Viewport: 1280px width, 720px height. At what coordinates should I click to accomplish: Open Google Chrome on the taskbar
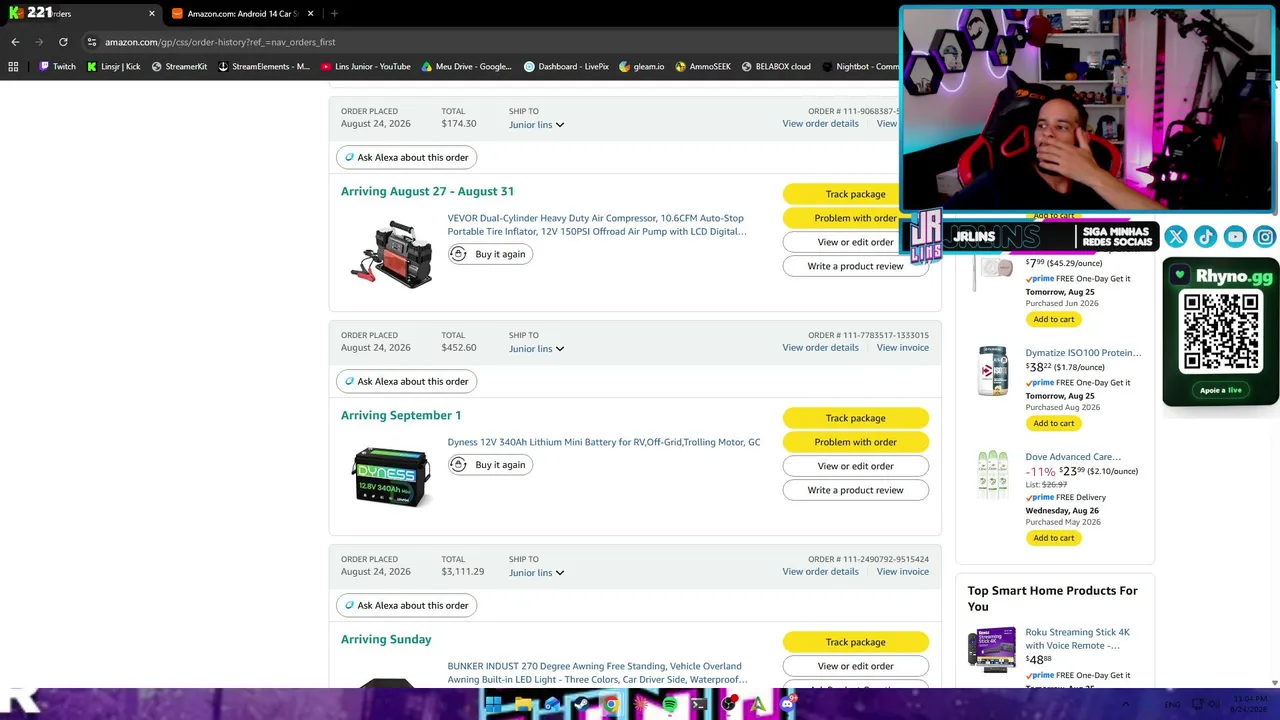(x=611, y=705)
